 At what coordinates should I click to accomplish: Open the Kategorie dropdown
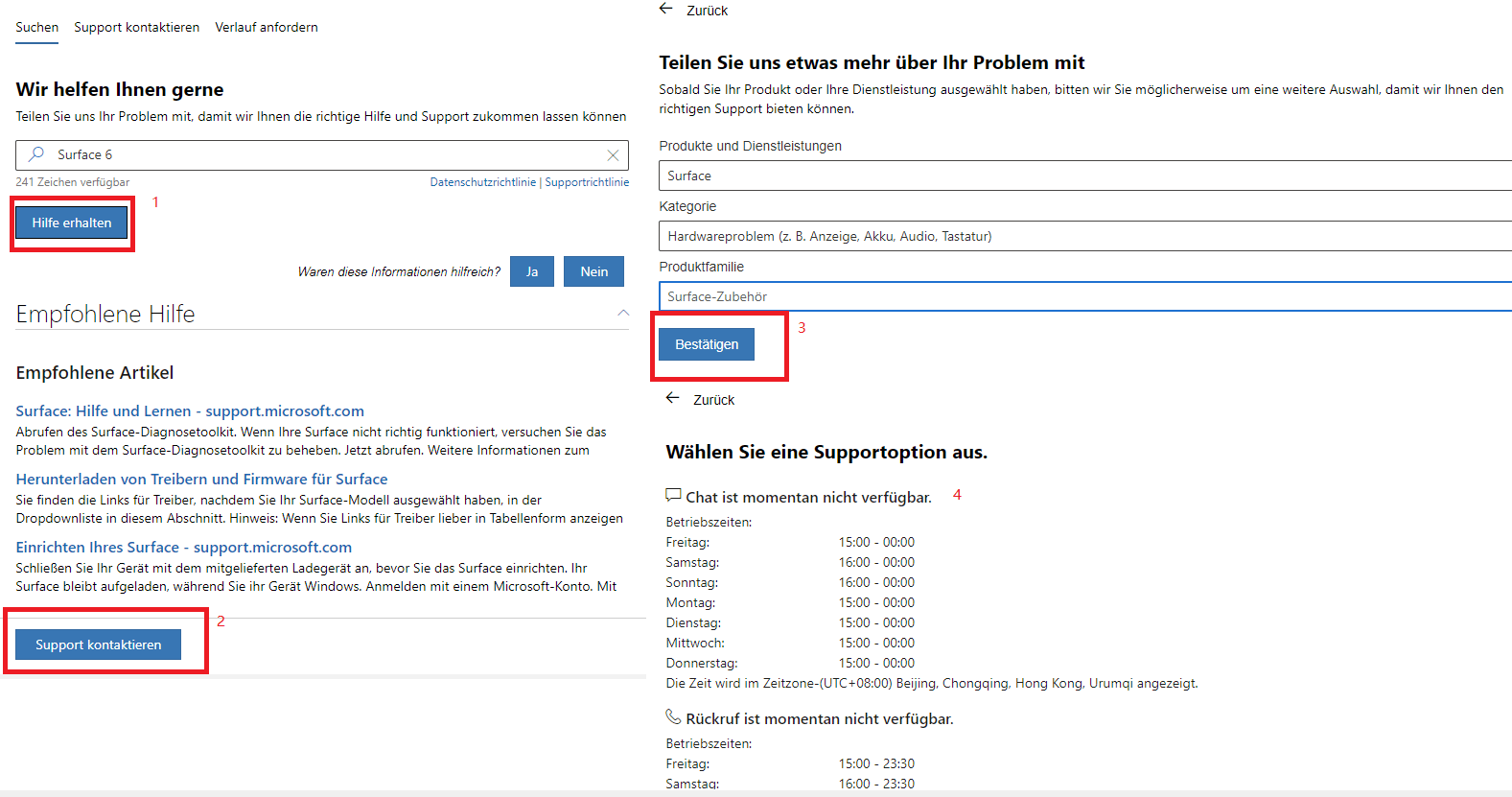tap(1085, 236)
